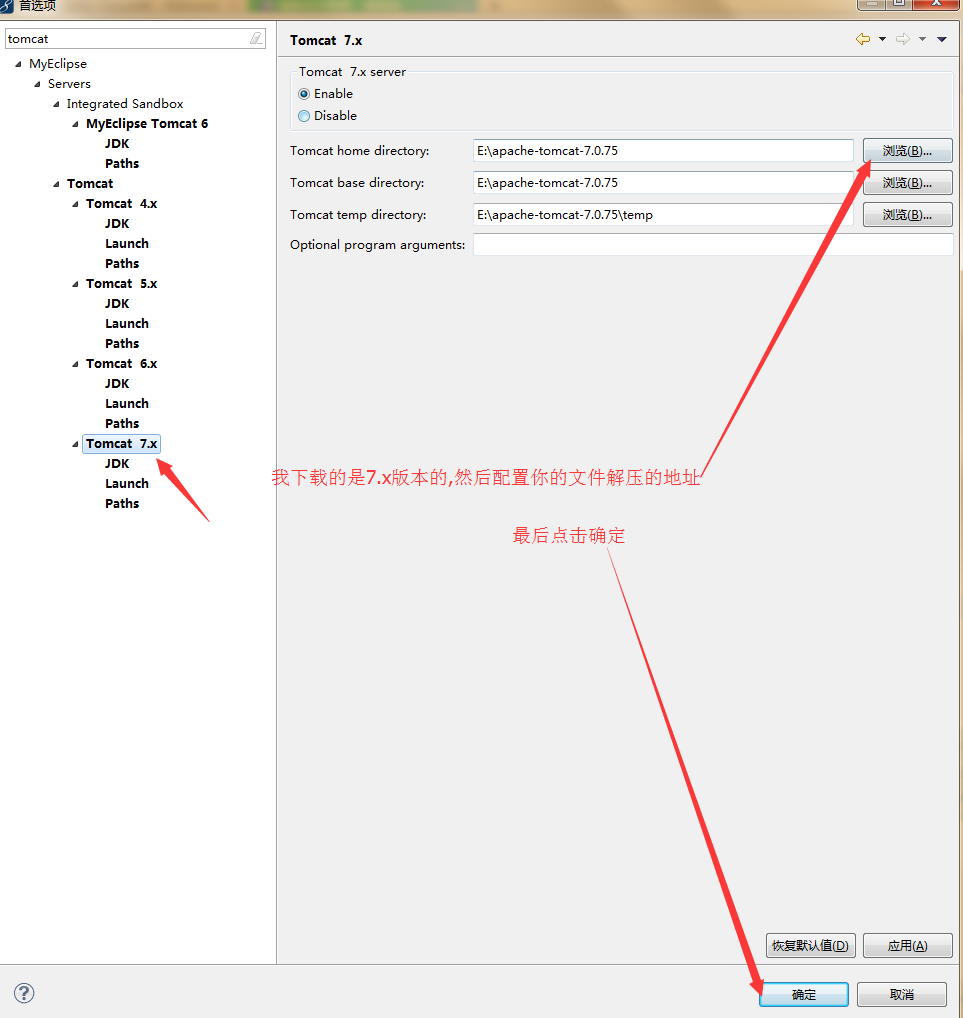This screenshot has width=963, height=1018.
Task: Click the Tomcat home directory field
Action: pos(663,151)
